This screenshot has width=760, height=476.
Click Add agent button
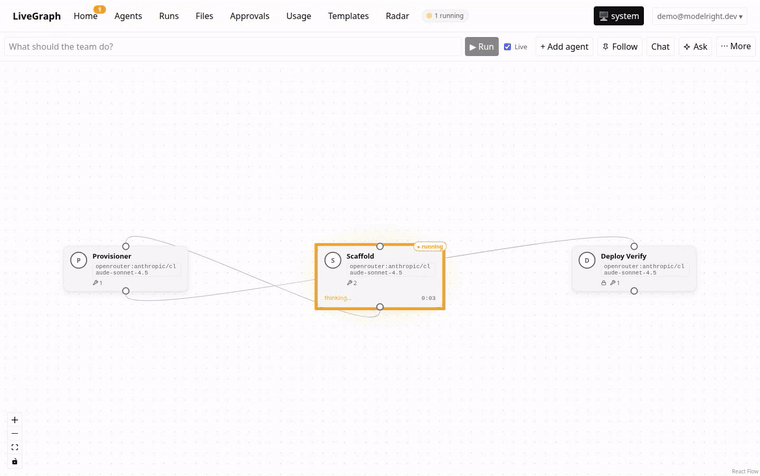pos(564,47)
